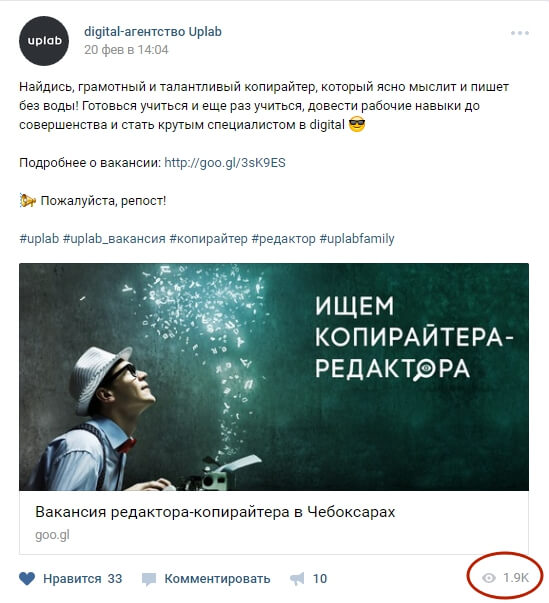Click the eye views icon

coord(489,578)
